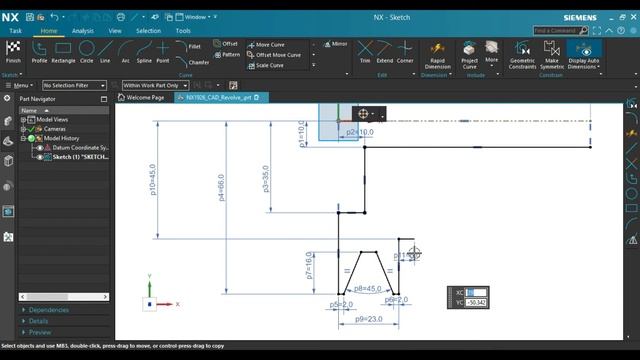Screen dimensions: 640x360
Task: Select the Spline tool
Action: coord(144,52)
